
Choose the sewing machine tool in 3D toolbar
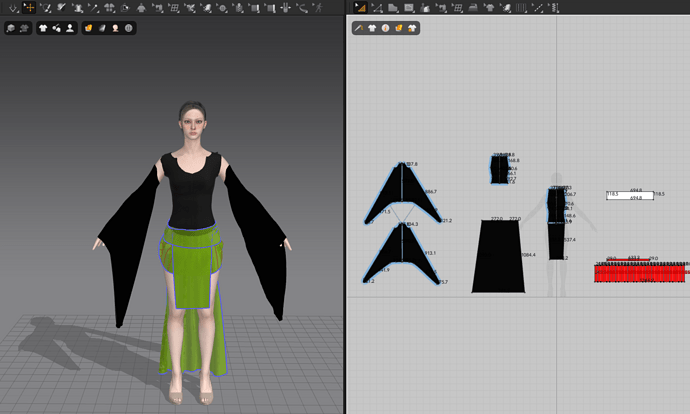(158, 7)
